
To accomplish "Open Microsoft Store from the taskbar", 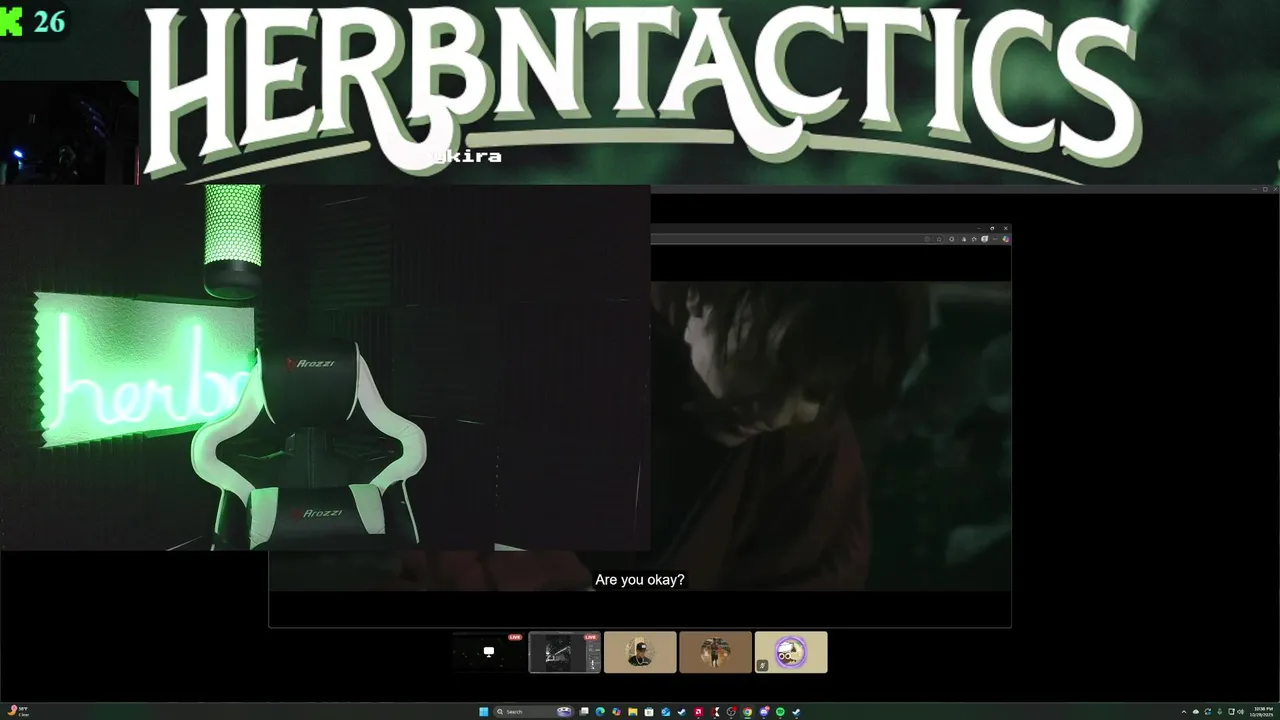I will click(649, 712).
